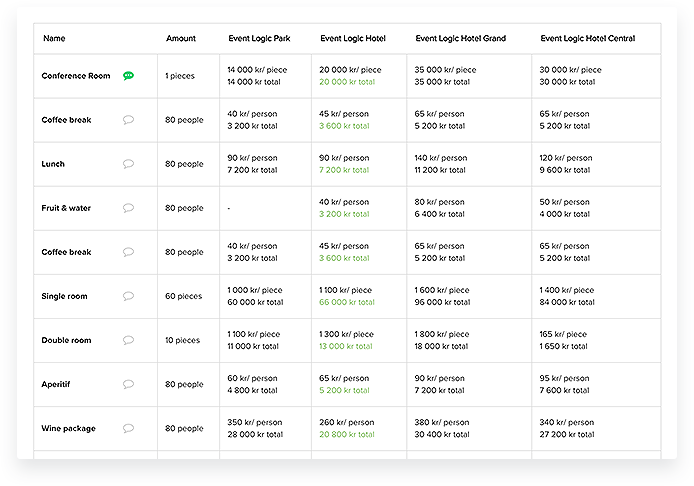The image size is (694, 486).
Task: Select the Event Logic Park column header
Action: (x=259, y=39)
